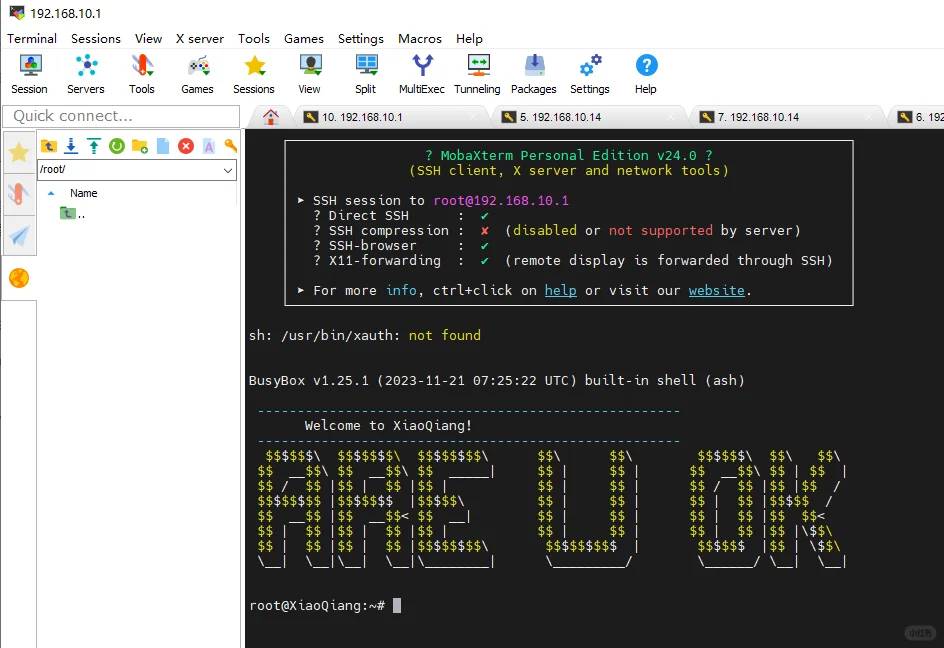944x648 pixels.
Task: Open the Packages toolbar icon
Action: pyautogui.click(x=534, y=74)
